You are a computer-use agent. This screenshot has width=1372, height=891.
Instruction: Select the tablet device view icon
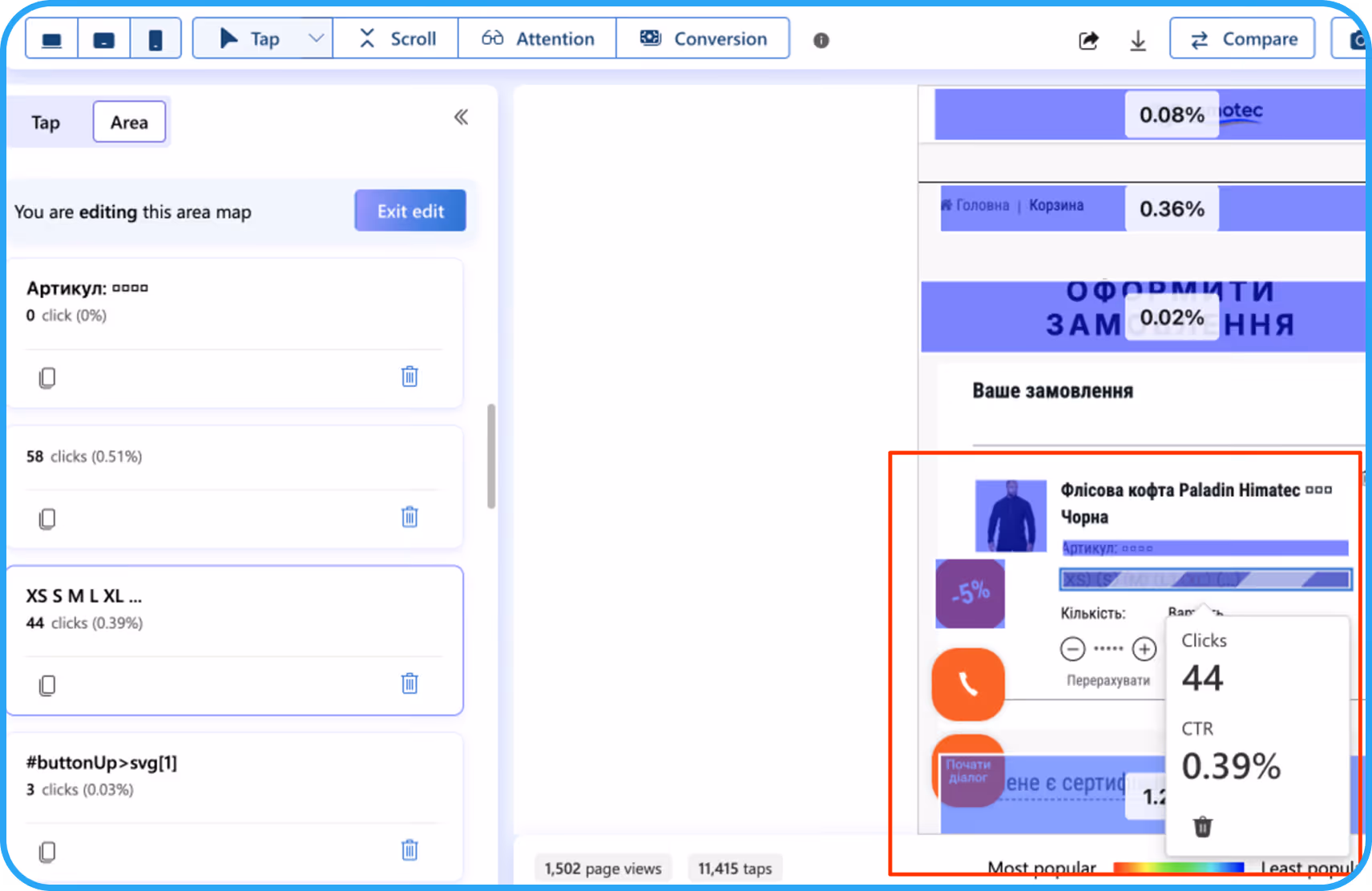pos(104,39)
